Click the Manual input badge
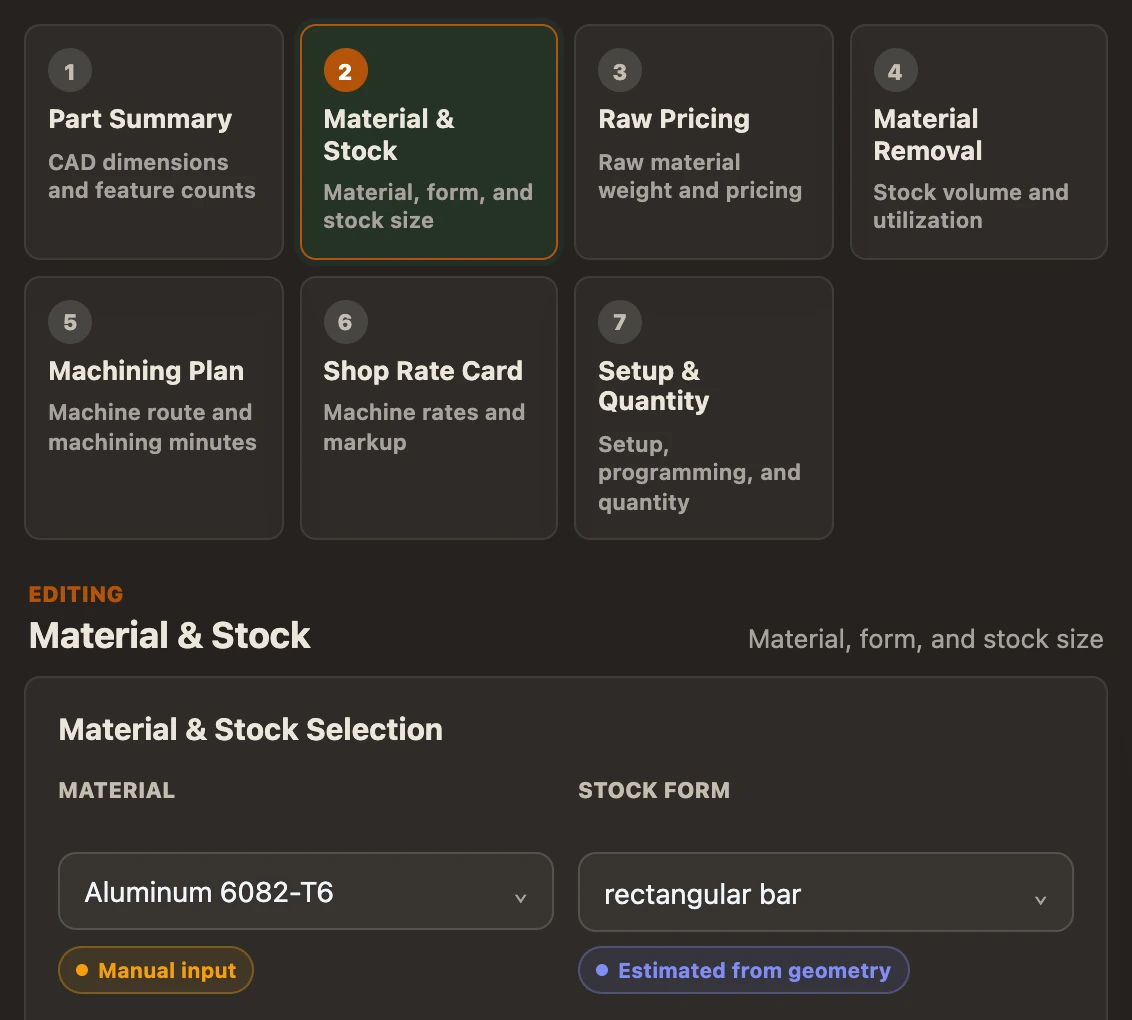The image size is (1132, 1020). pyautogui.click(x=156, y=970)
